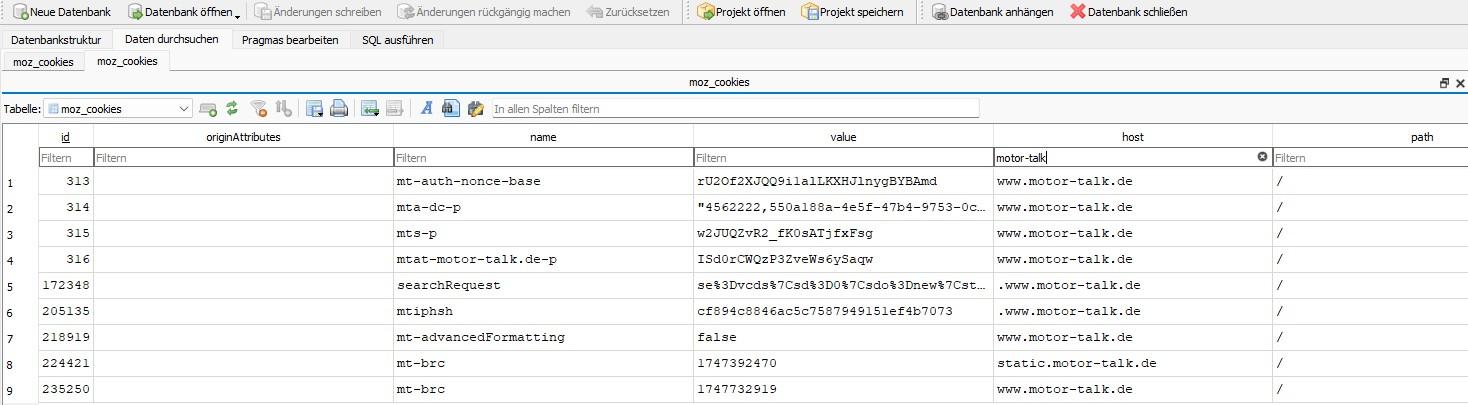Click the binoculars find icon
The image size is (1468, 405).
coord(450,108)
